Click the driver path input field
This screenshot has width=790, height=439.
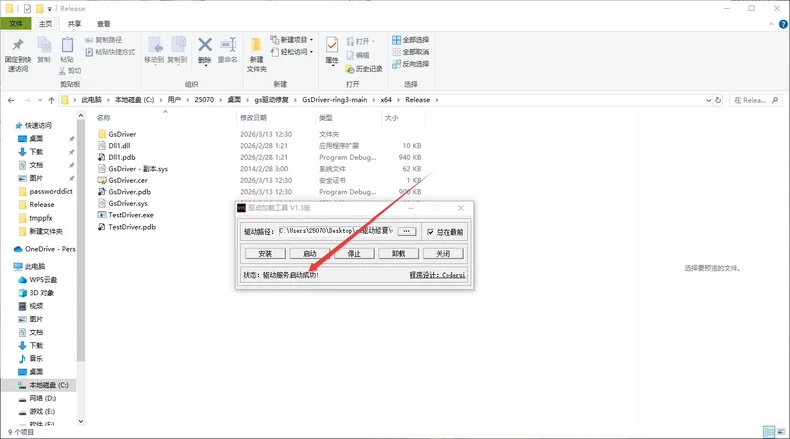coord(336,231)
